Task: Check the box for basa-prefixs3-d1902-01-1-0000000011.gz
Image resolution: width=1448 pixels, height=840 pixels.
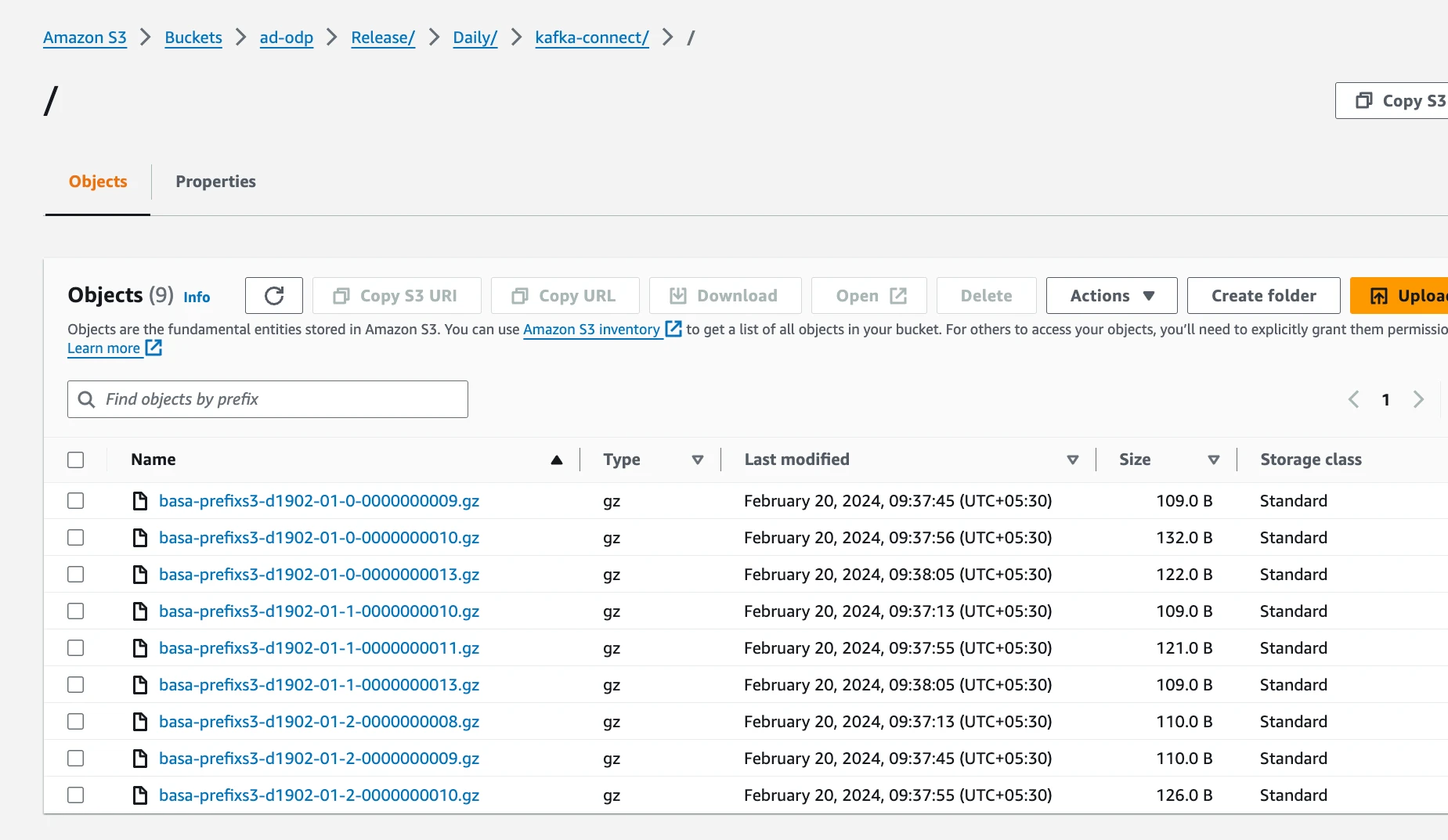Action: pyautogui.click(x=76, y=648)
